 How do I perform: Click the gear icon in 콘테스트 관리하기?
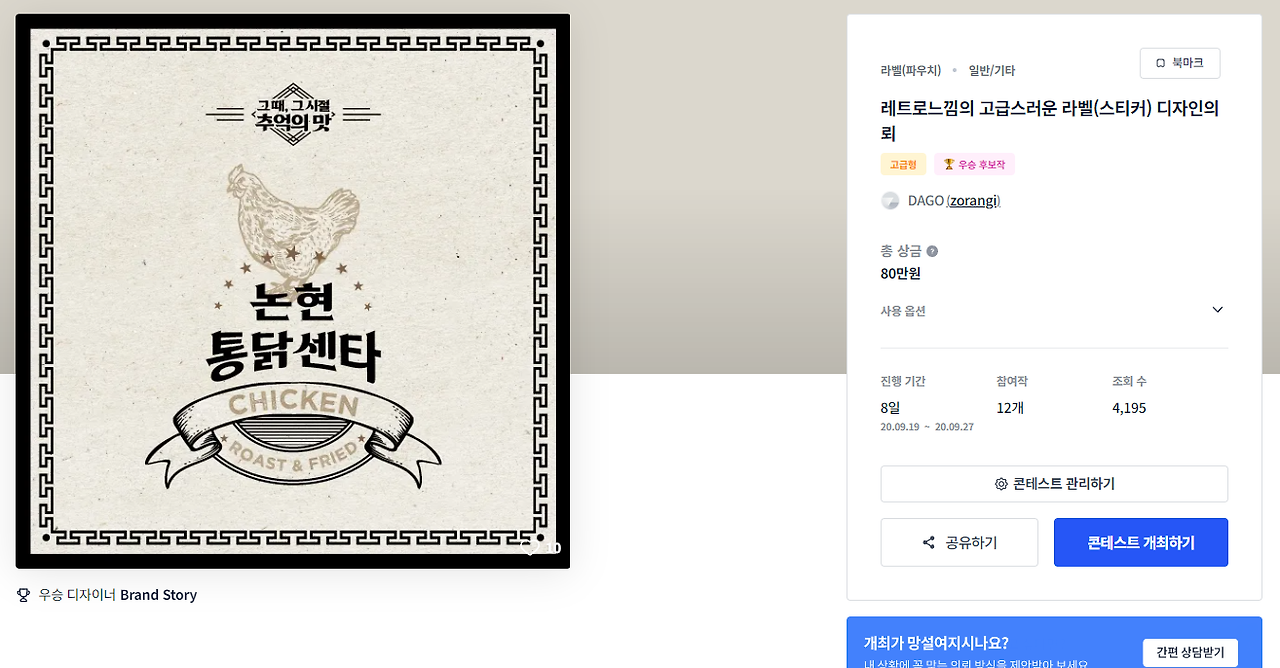1001,484
